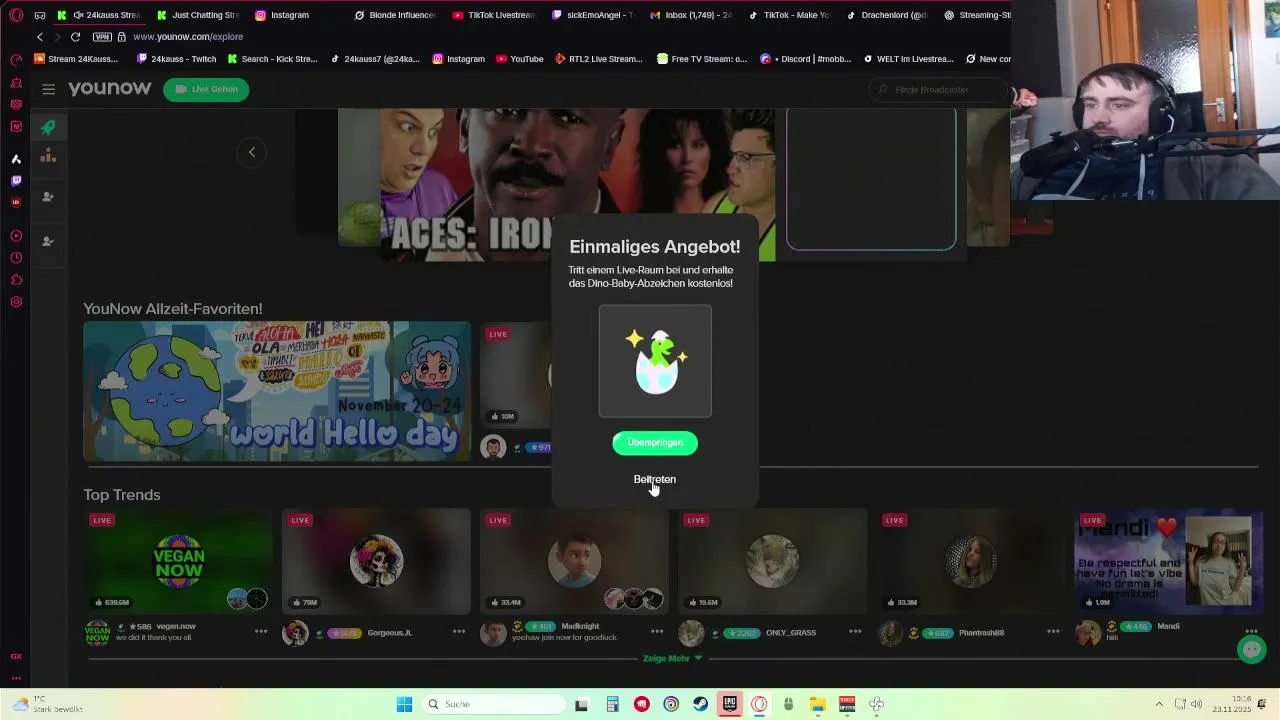Open the world Hello day banner
The image size is (1280, 720).
pos(277,391)
